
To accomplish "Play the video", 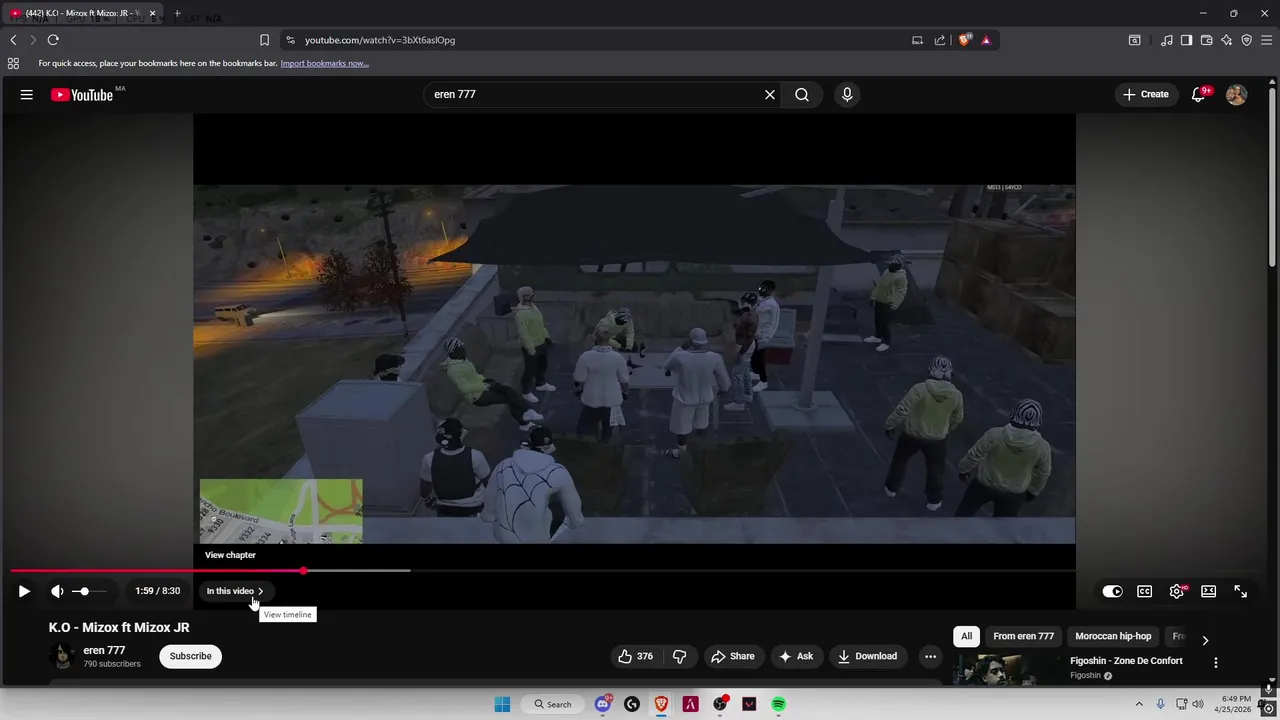I will (x=24, y=591).
